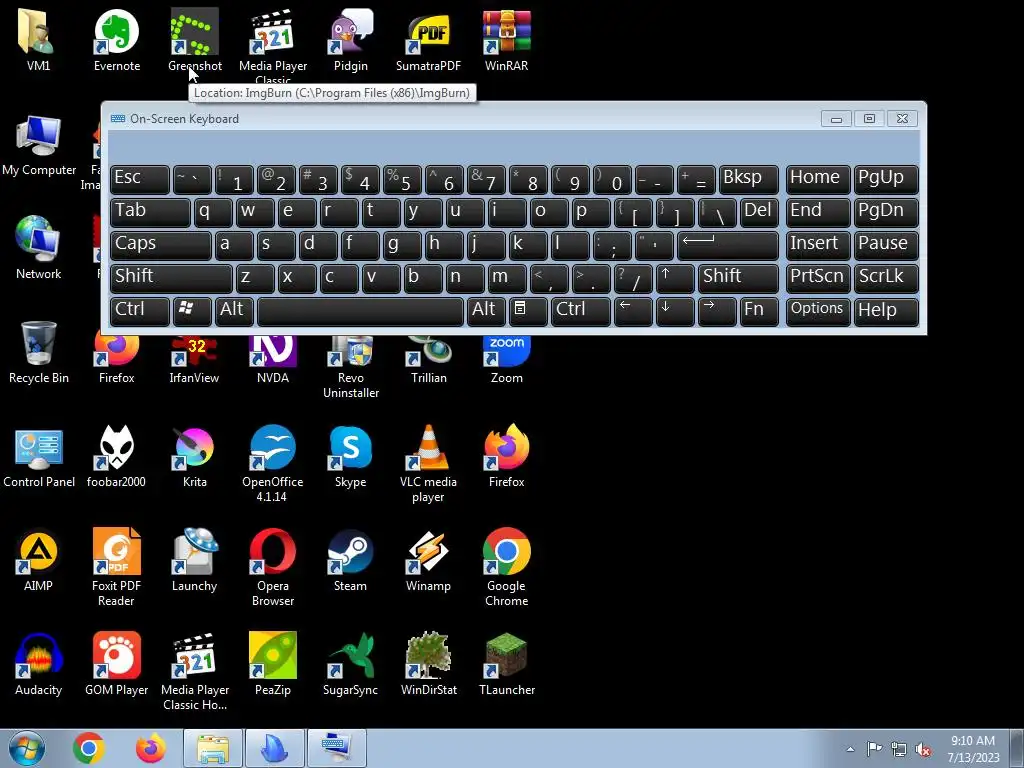Image resolution: width=1024 pixels, height=768 pixels.
Task: Open the Recycle Bin
Action: pos(39,353)
